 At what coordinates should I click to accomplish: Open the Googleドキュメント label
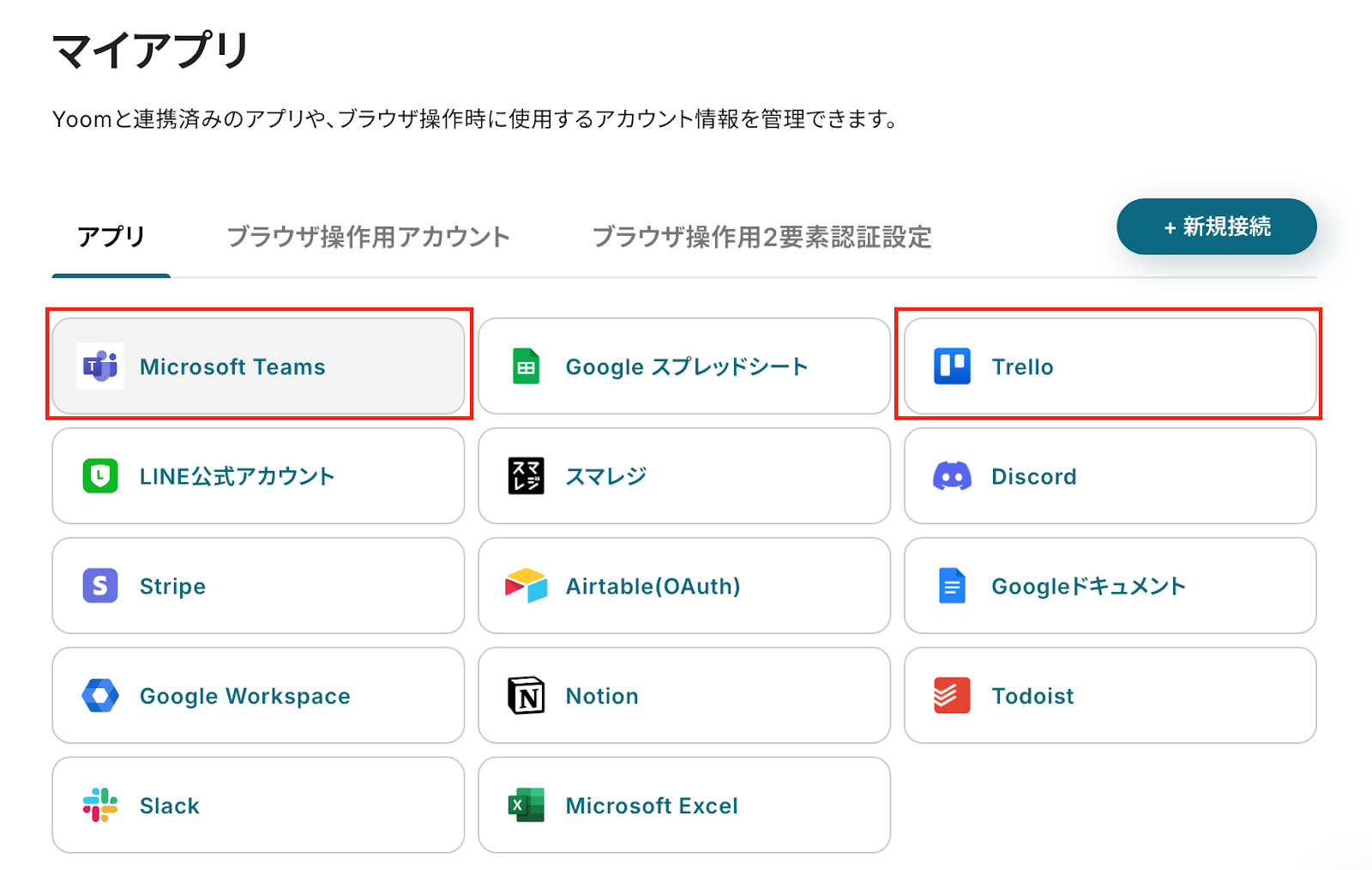(1089, 587)
